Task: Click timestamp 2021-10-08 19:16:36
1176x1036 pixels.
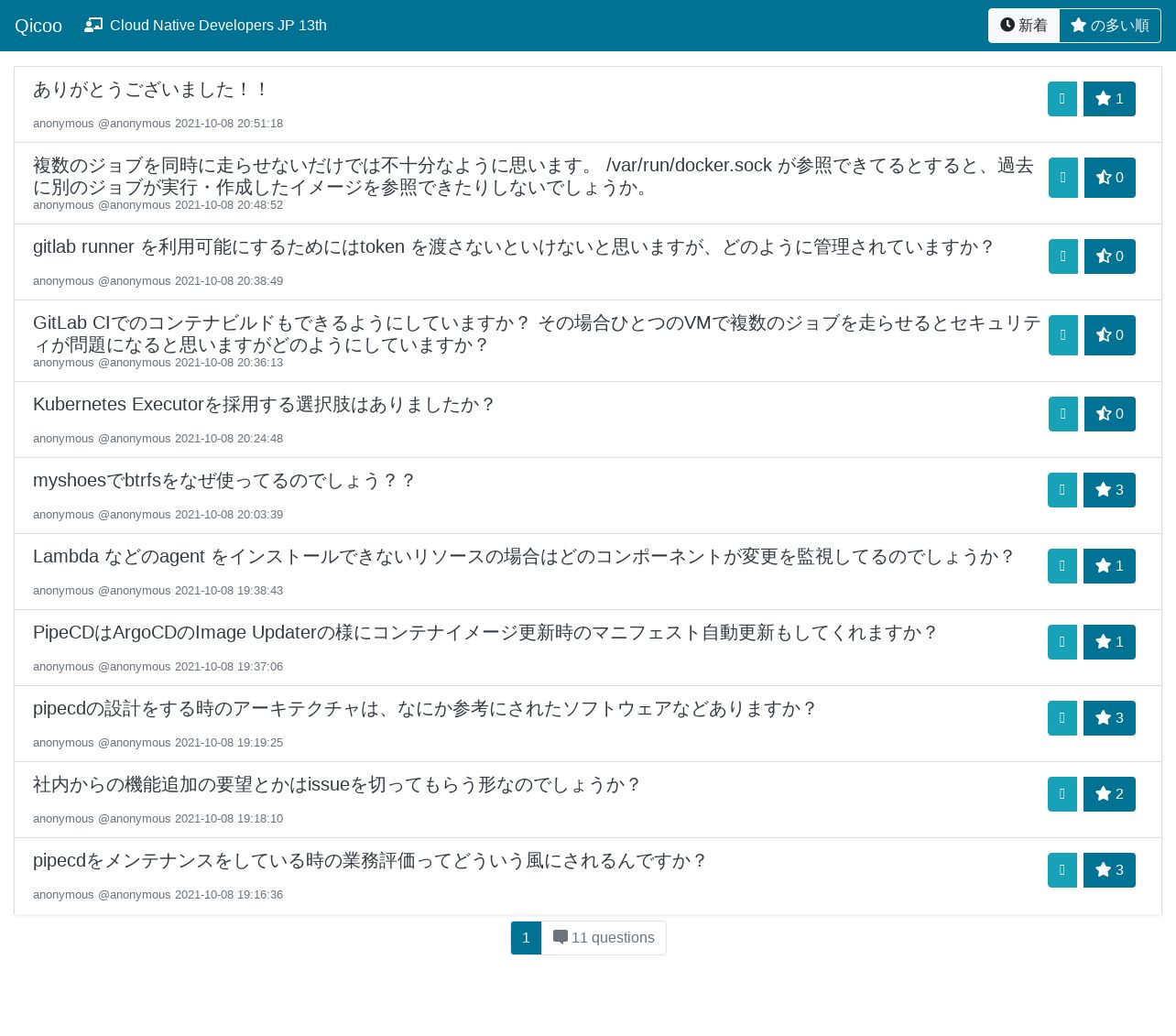Action: (229, 895)
